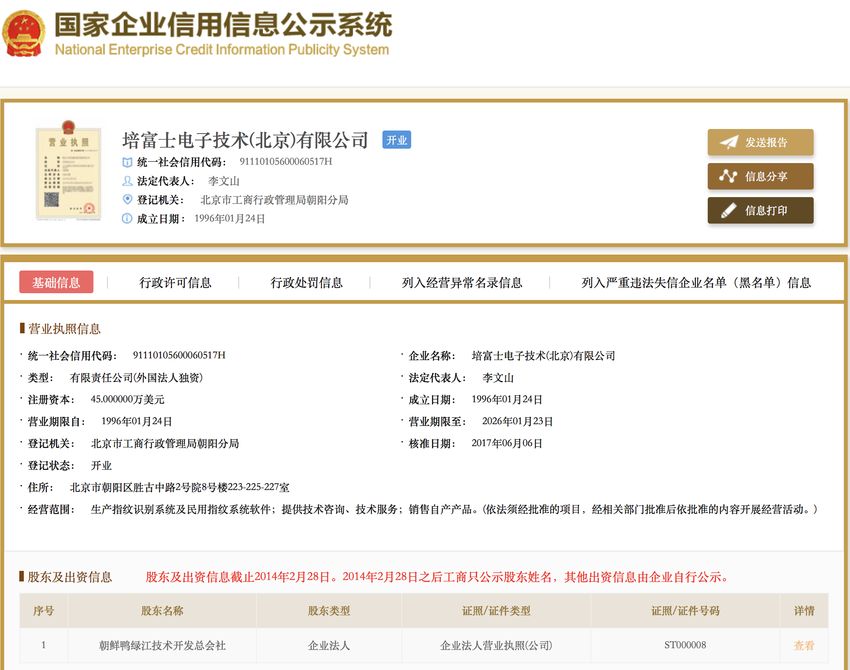850x670 pixels.
Task: Click the 企业法人营业执照(公司) table cell
Action: 496,645
